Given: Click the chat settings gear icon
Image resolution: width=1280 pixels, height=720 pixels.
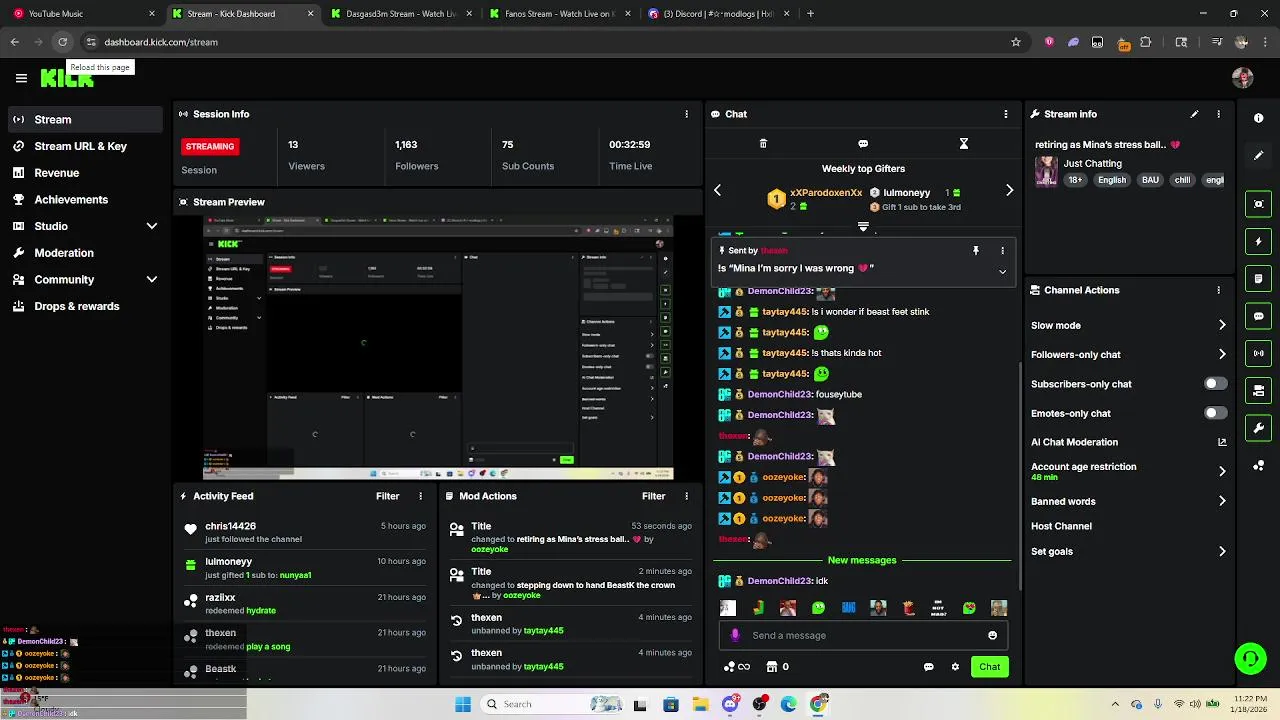Looking at the screenshot, I should (x=955, y=667).
